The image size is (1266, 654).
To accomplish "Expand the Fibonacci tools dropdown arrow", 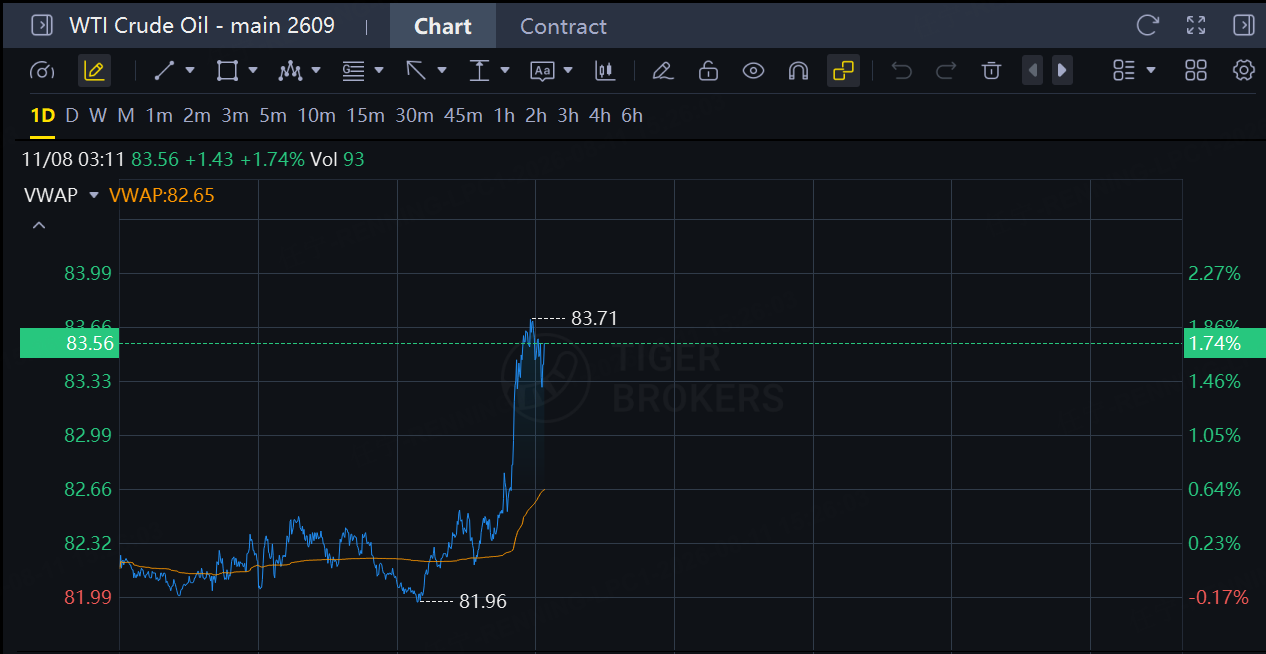I will (x=379, y=70).
